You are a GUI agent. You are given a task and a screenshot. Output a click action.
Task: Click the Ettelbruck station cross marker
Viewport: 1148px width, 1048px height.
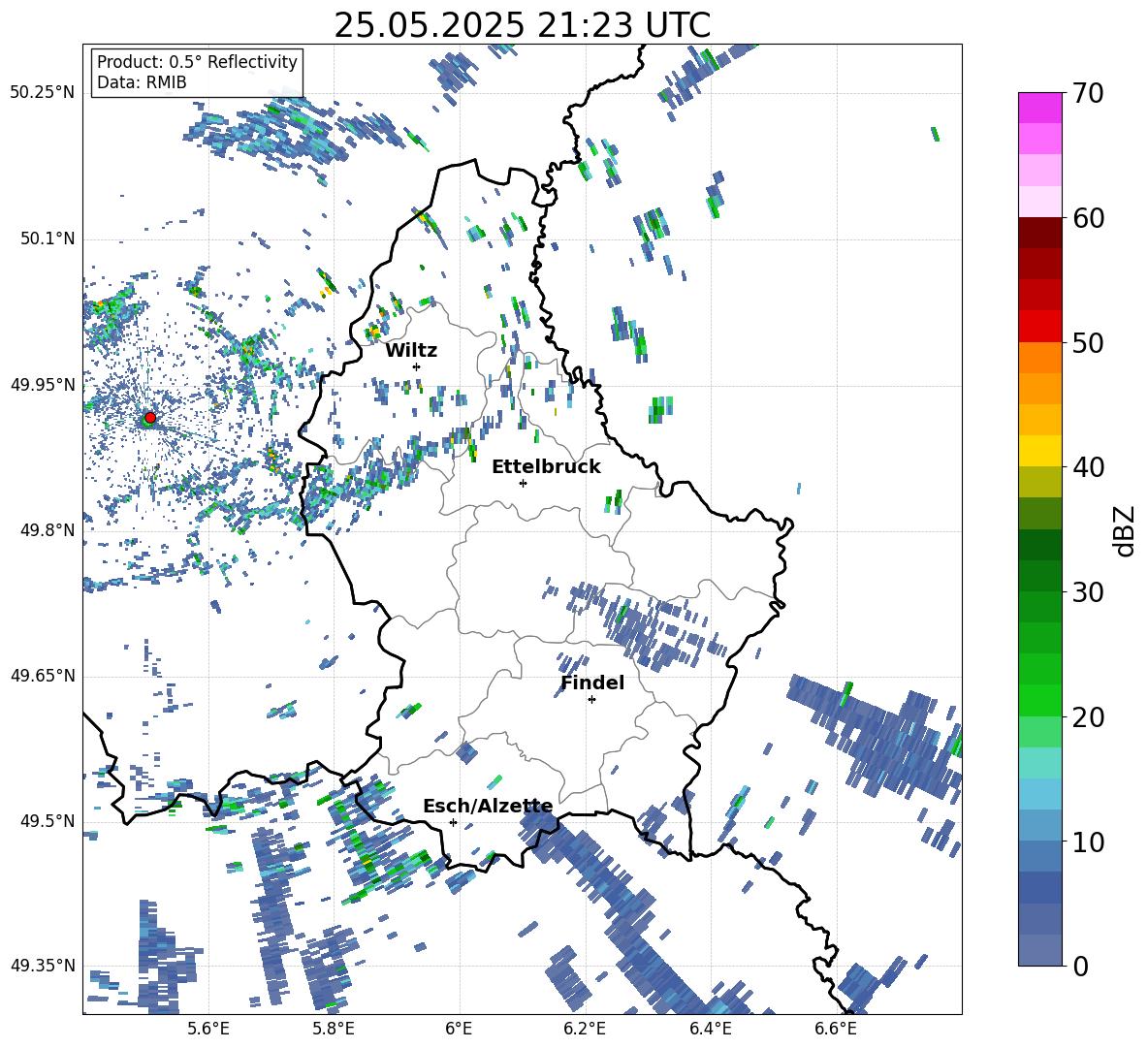[x=523, y=483]
